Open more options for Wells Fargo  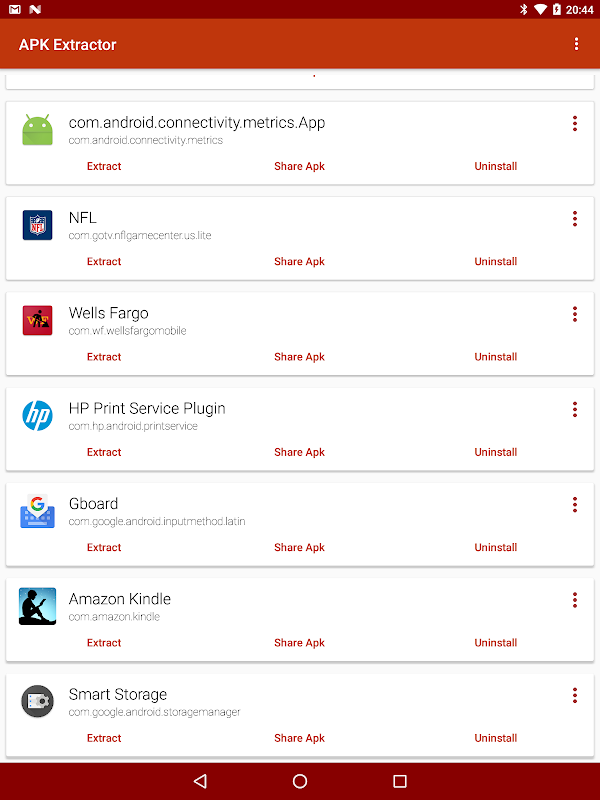pyautogui.click(x=575, y=314)
